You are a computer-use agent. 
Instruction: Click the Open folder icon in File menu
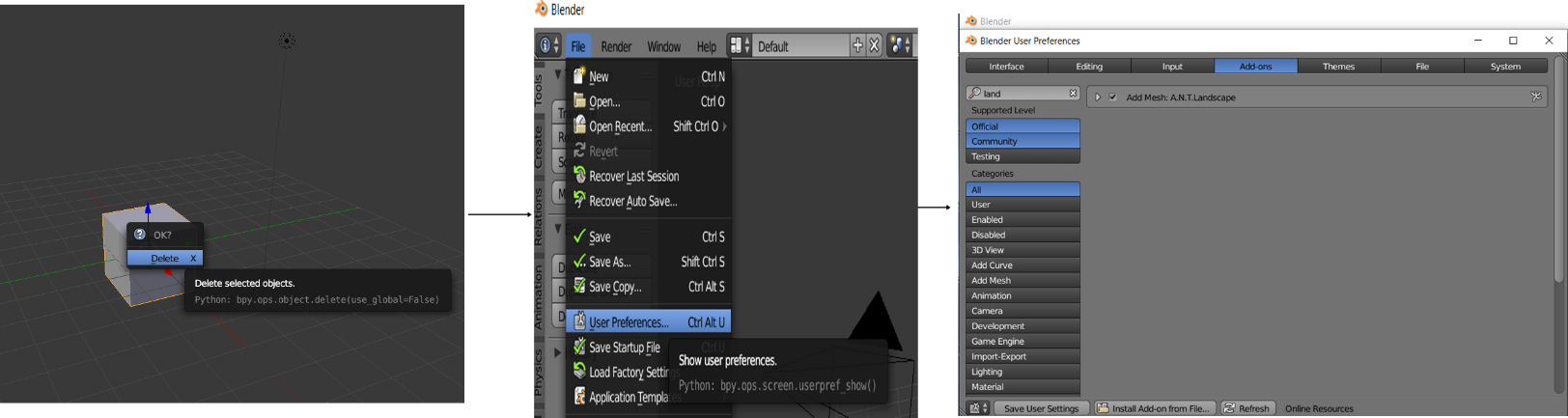tap(579, 100)
